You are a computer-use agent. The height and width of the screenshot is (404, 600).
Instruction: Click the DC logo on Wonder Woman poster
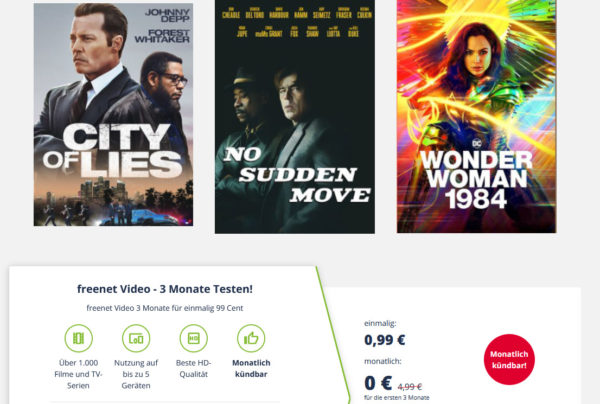point(476,143)
